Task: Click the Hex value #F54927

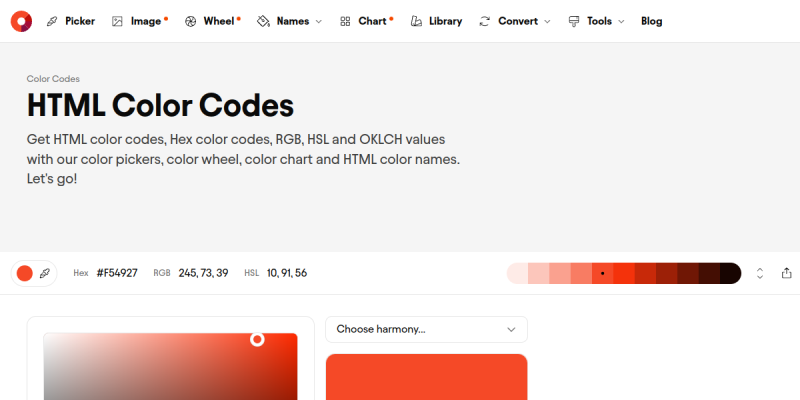Action: (x=117, y=273)
